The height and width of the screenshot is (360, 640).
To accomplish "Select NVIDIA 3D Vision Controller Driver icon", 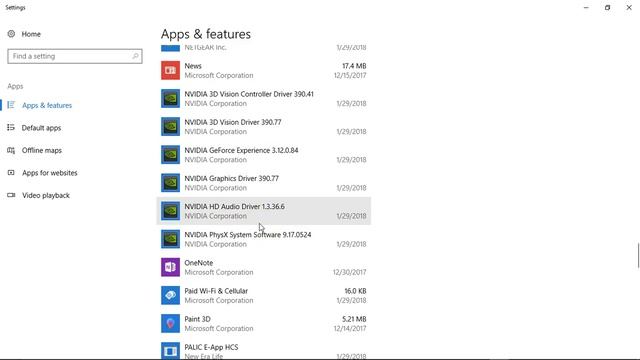I will [x=170, y=98].
